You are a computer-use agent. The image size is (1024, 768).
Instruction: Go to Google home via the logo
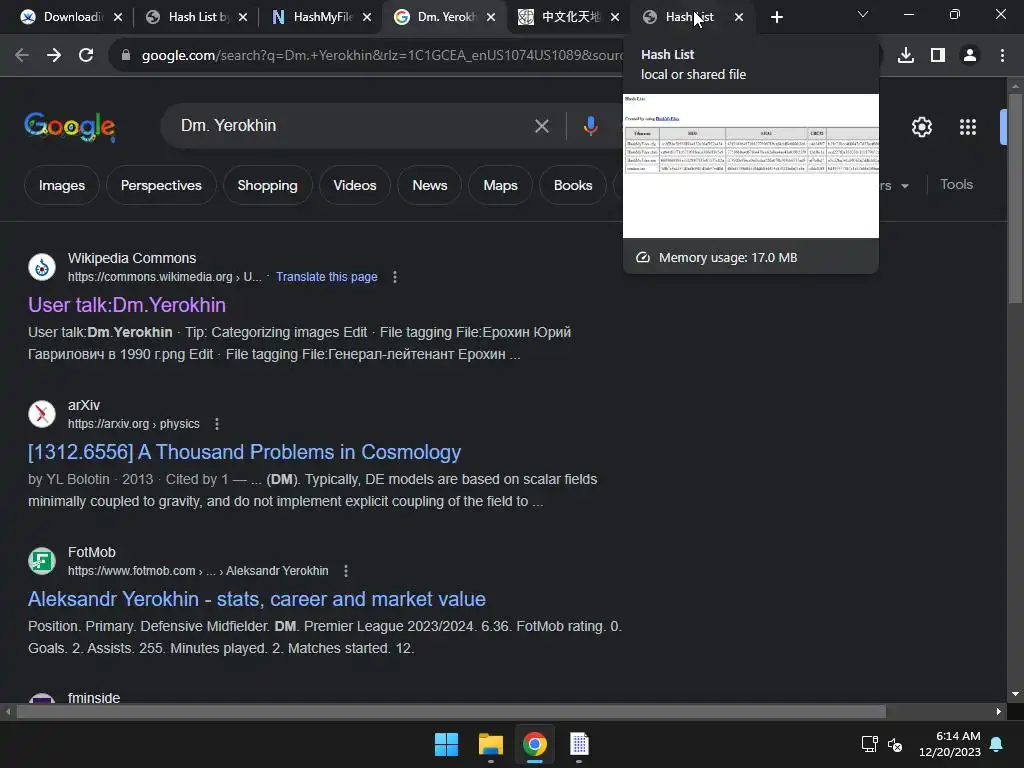click(70, 126)
